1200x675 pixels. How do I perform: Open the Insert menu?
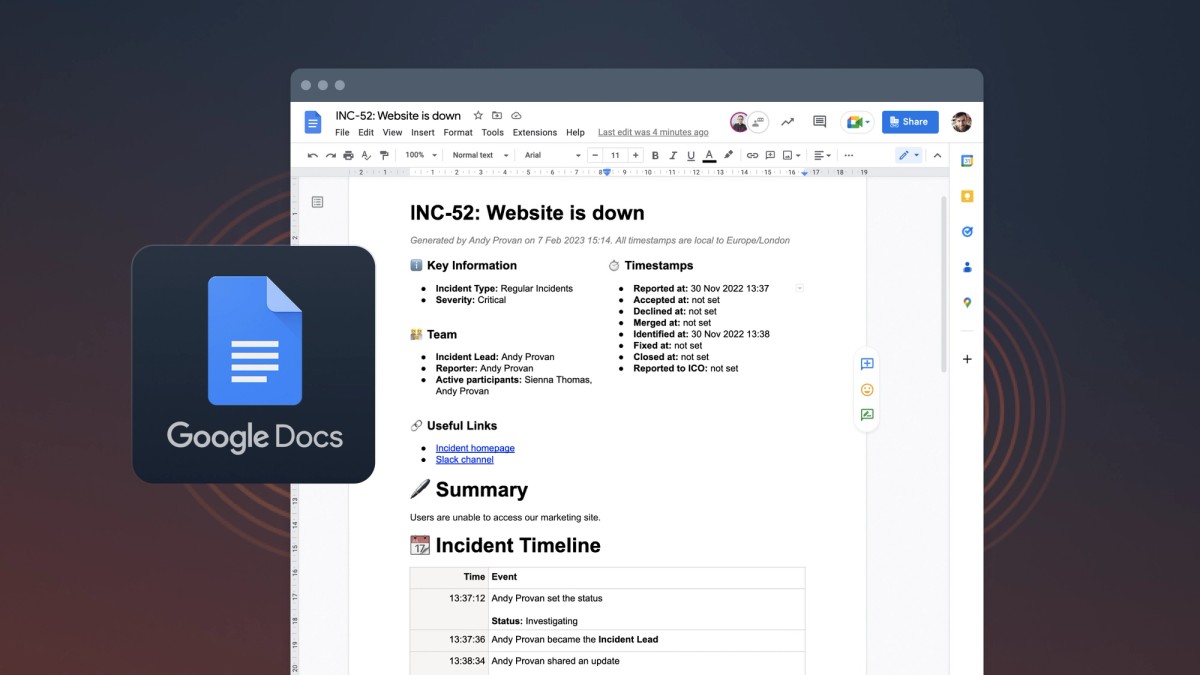[x=422, y=131]
